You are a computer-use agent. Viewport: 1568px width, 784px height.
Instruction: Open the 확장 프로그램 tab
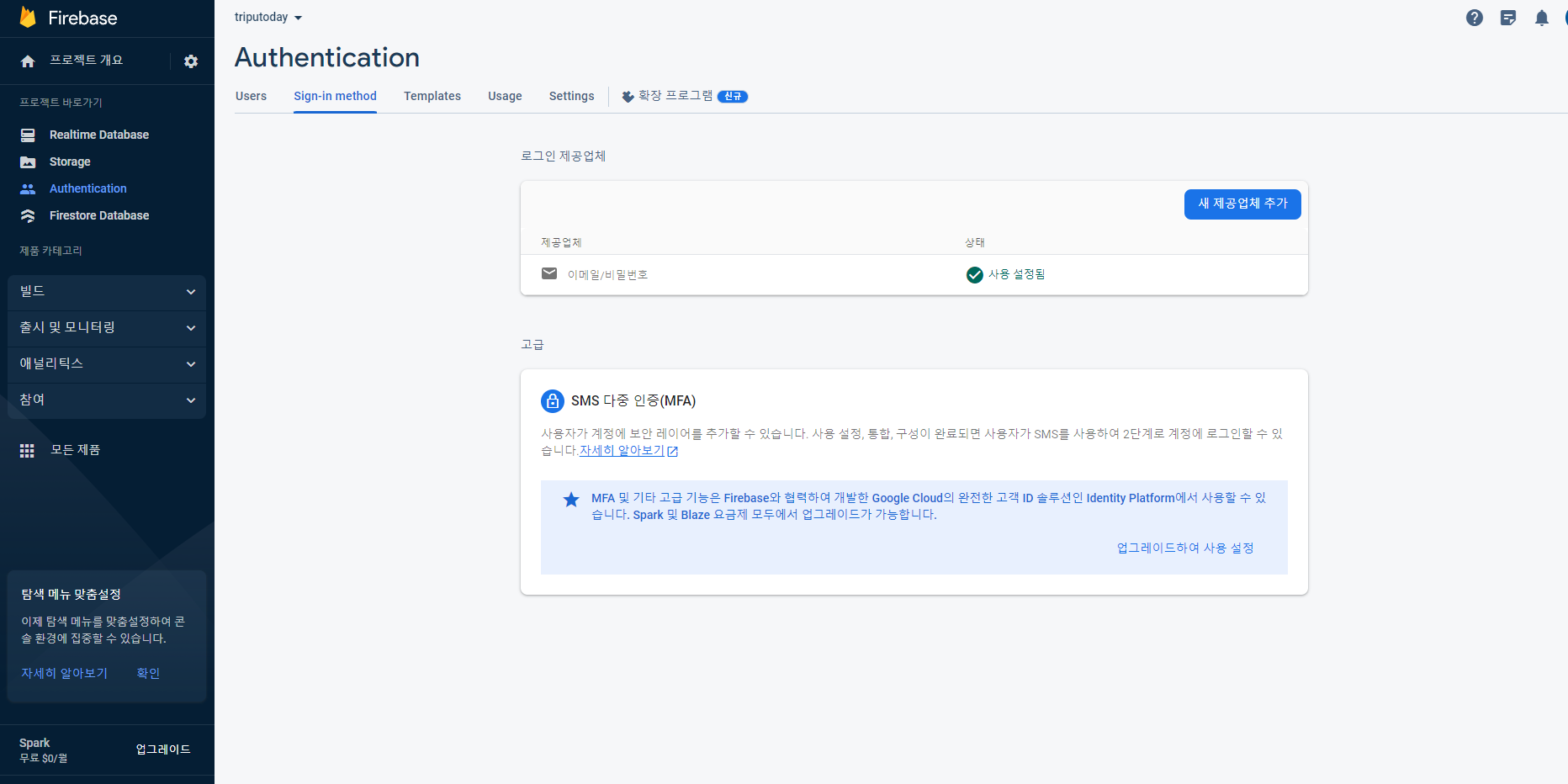(685, 96)
